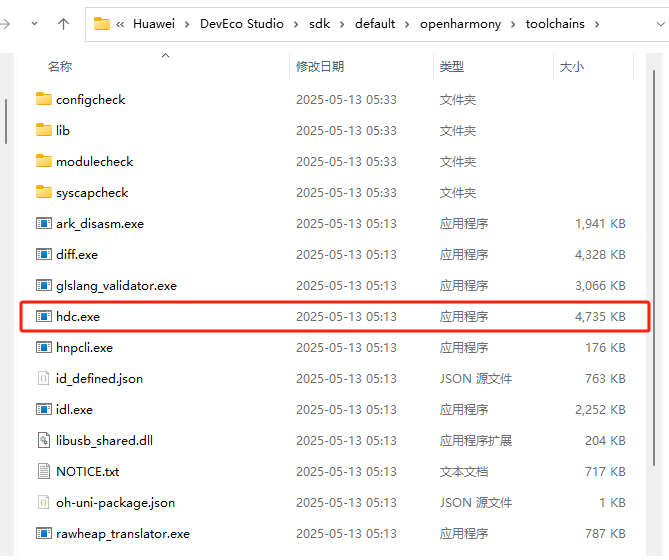669x560 pixels.
Task: Select hnpcli.exe application icon
Action: click(x=44, y=347)
